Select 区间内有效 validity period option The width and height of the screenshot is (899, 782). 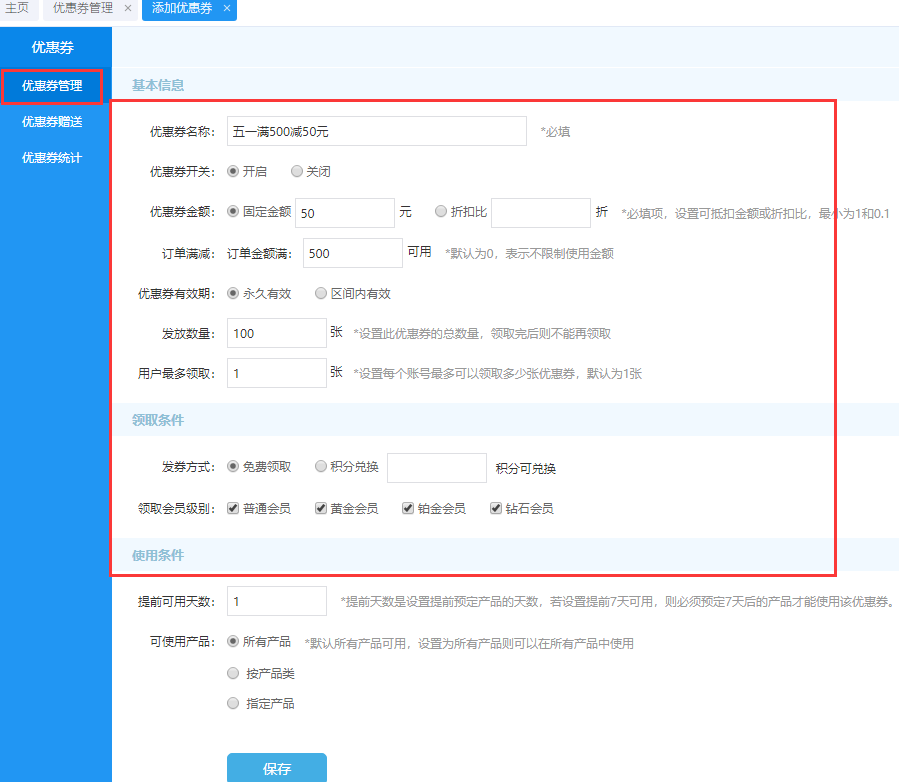321,293
